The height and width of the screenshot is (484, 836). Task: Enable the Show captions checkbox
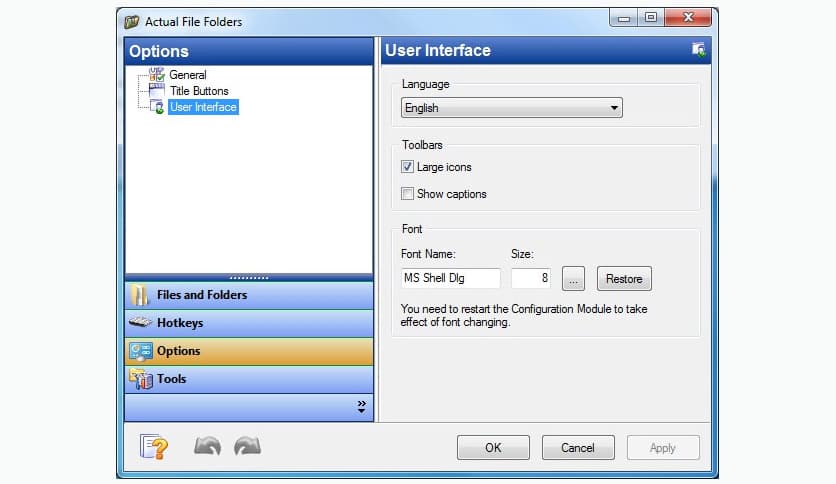pos(407,193)
